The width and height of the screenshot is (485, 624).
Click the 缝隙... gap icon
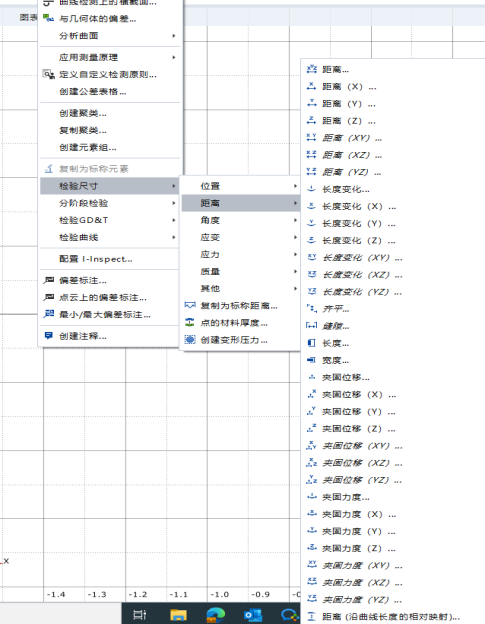[x=312, y=326]
